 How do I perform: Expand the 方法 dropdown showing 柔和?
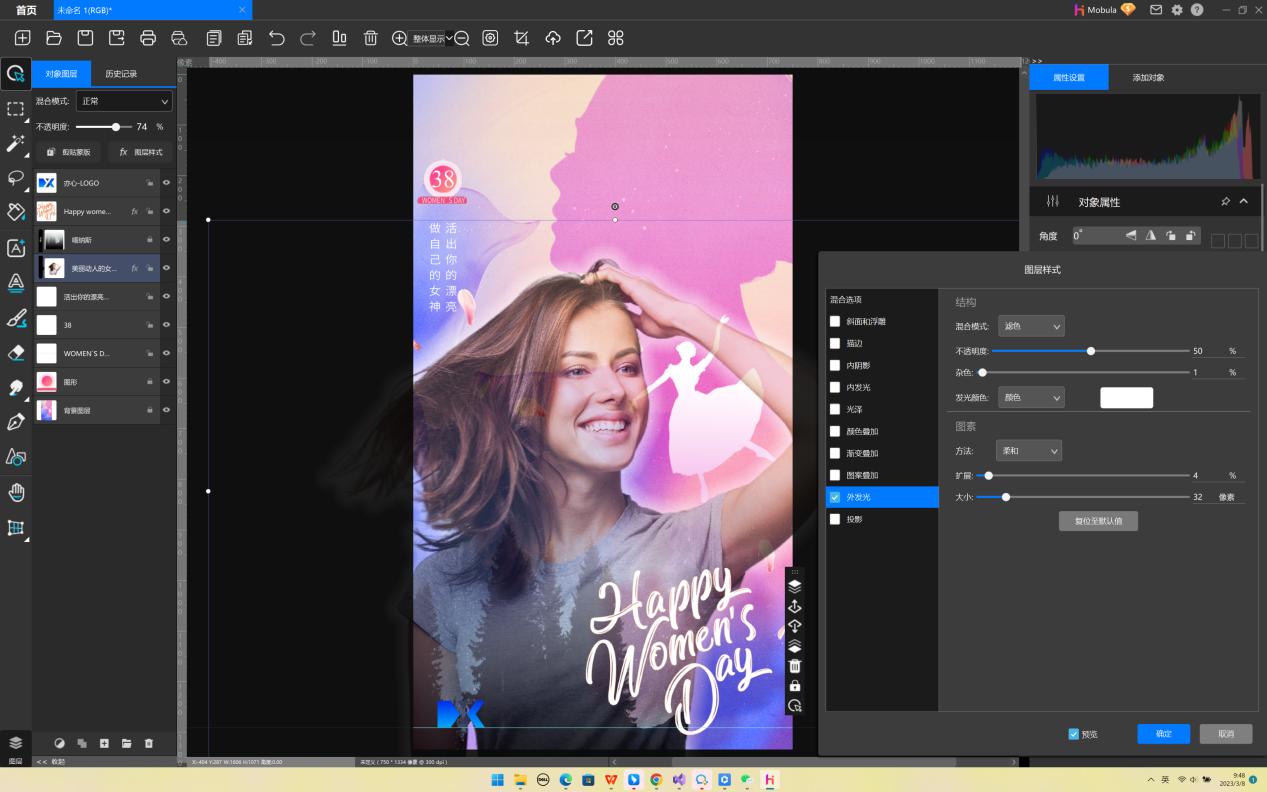(x=1028, y=451)
